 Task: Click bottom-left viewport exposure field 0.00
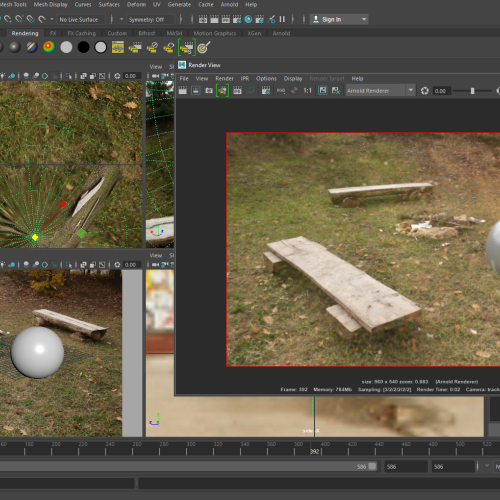[132, 265]
